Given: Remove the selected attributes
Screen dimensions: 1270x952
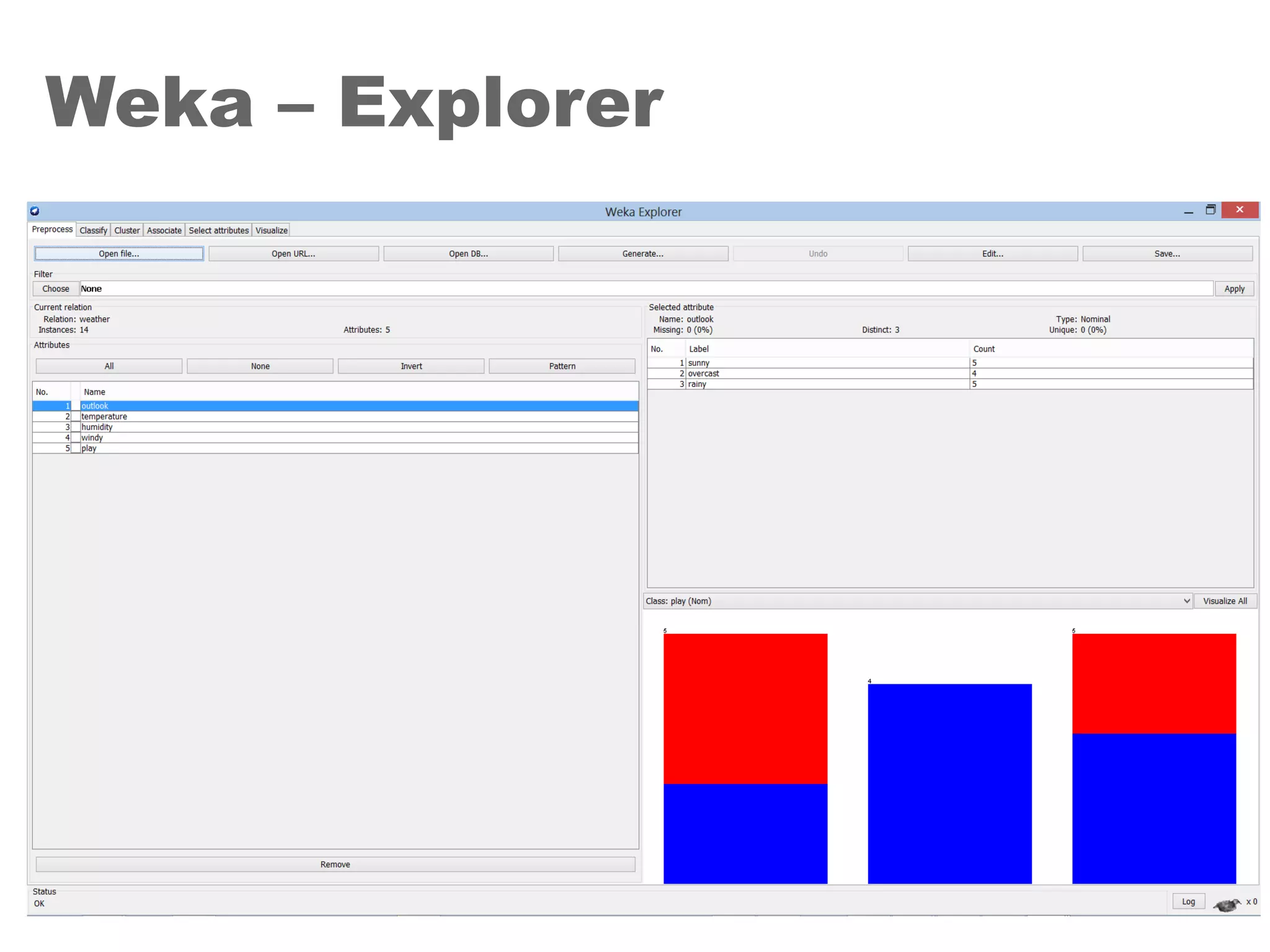Looking at the screenshot, I should click(x=335, y=865).
